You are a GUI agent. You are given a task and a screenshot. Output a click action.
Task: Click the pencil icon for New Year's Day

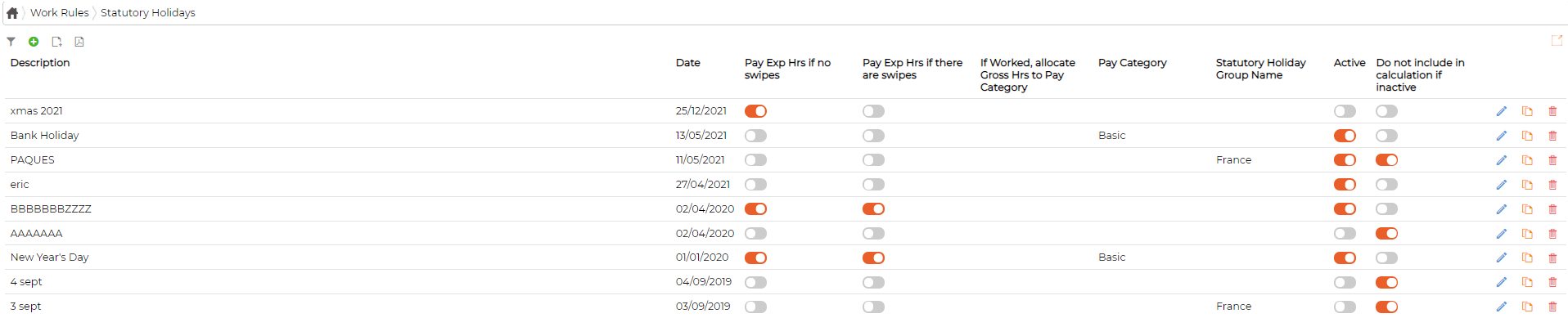coord(1501,258)
